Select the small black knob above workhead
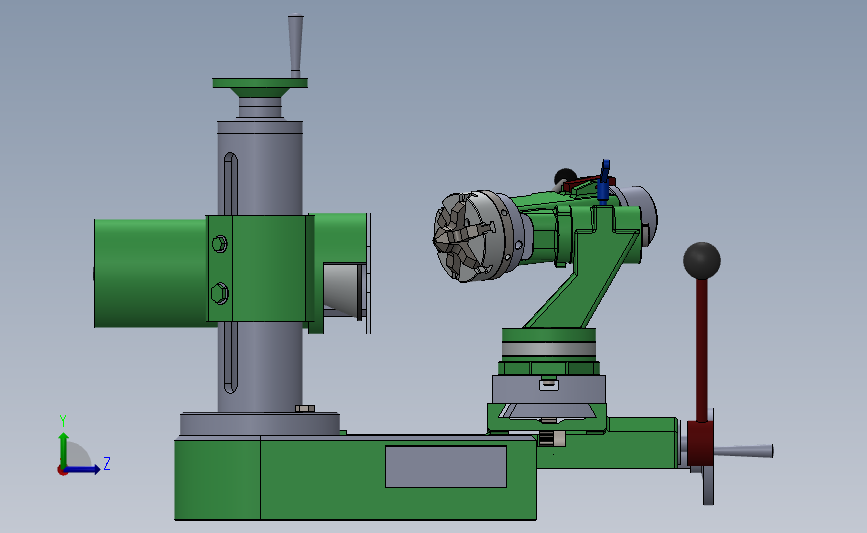867x533 pixels. [x=565, y=177]
